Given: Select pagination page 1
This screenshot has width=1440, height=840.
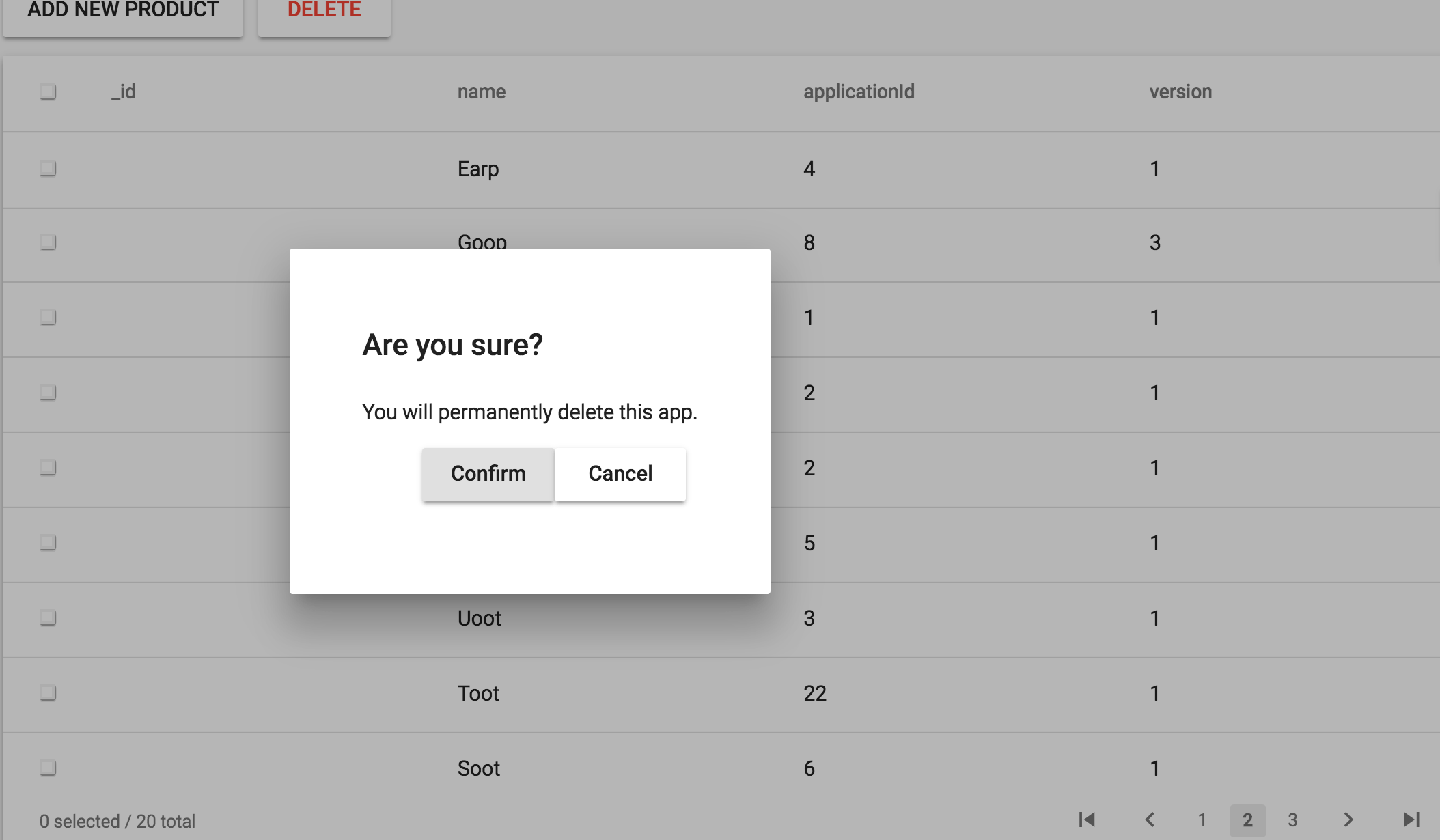Looking at the screenshot, I should pyautogui.click(x=1202, y=820).
